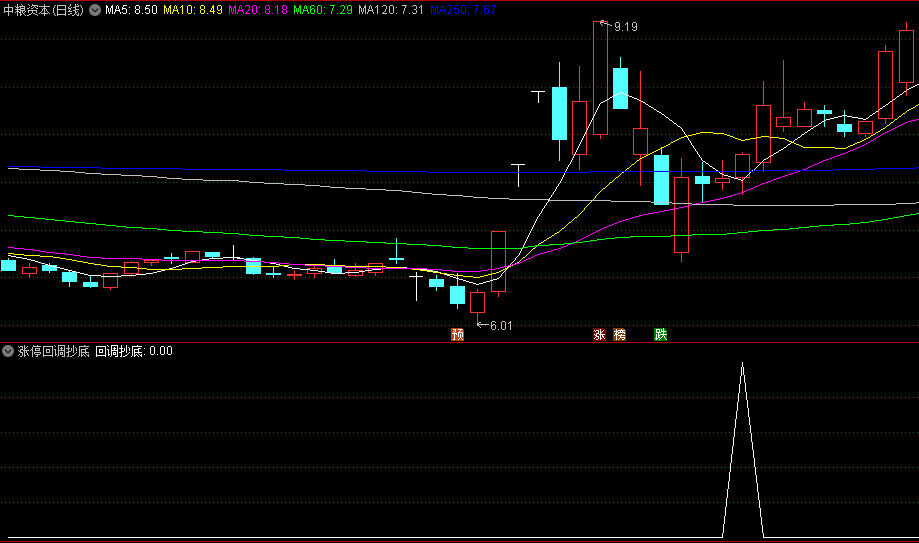The image size is (919, 543).
Task: Click the 回调抄底: 0.00 value label
Action: point(134,351)
